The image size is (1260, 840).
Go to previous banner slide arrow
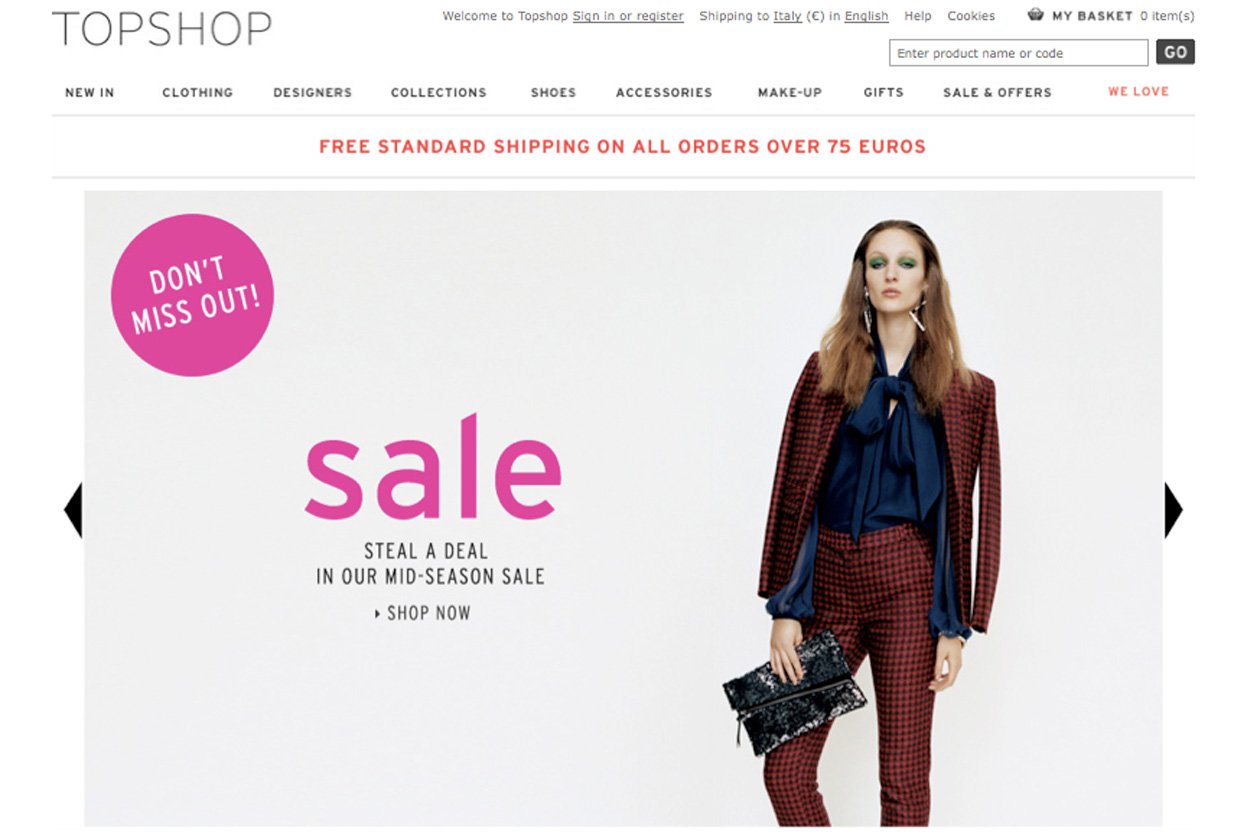[72, 510]
